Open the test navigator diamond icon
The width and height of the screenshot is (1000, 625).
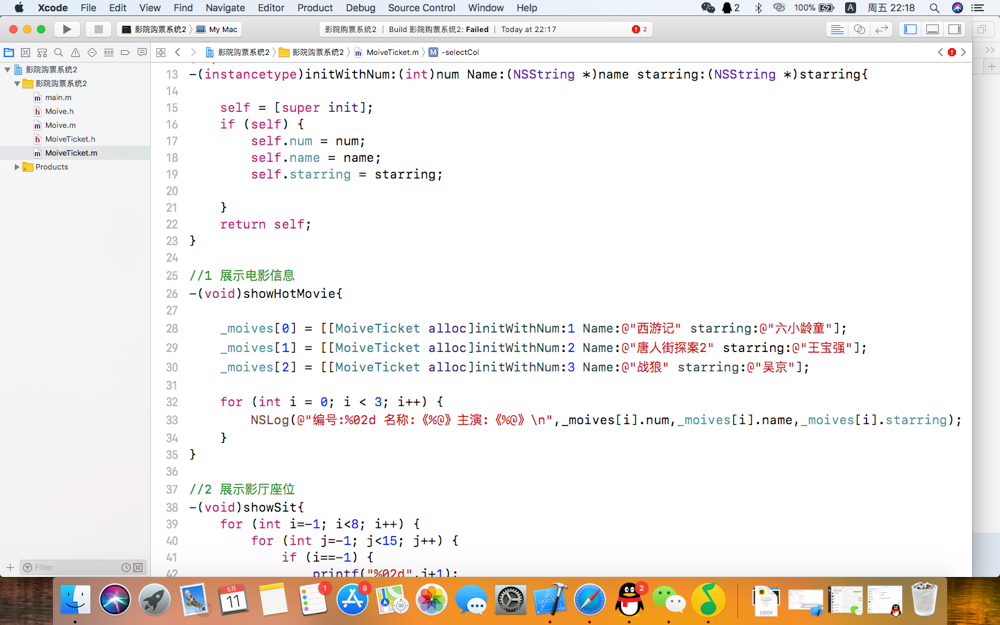92,52
